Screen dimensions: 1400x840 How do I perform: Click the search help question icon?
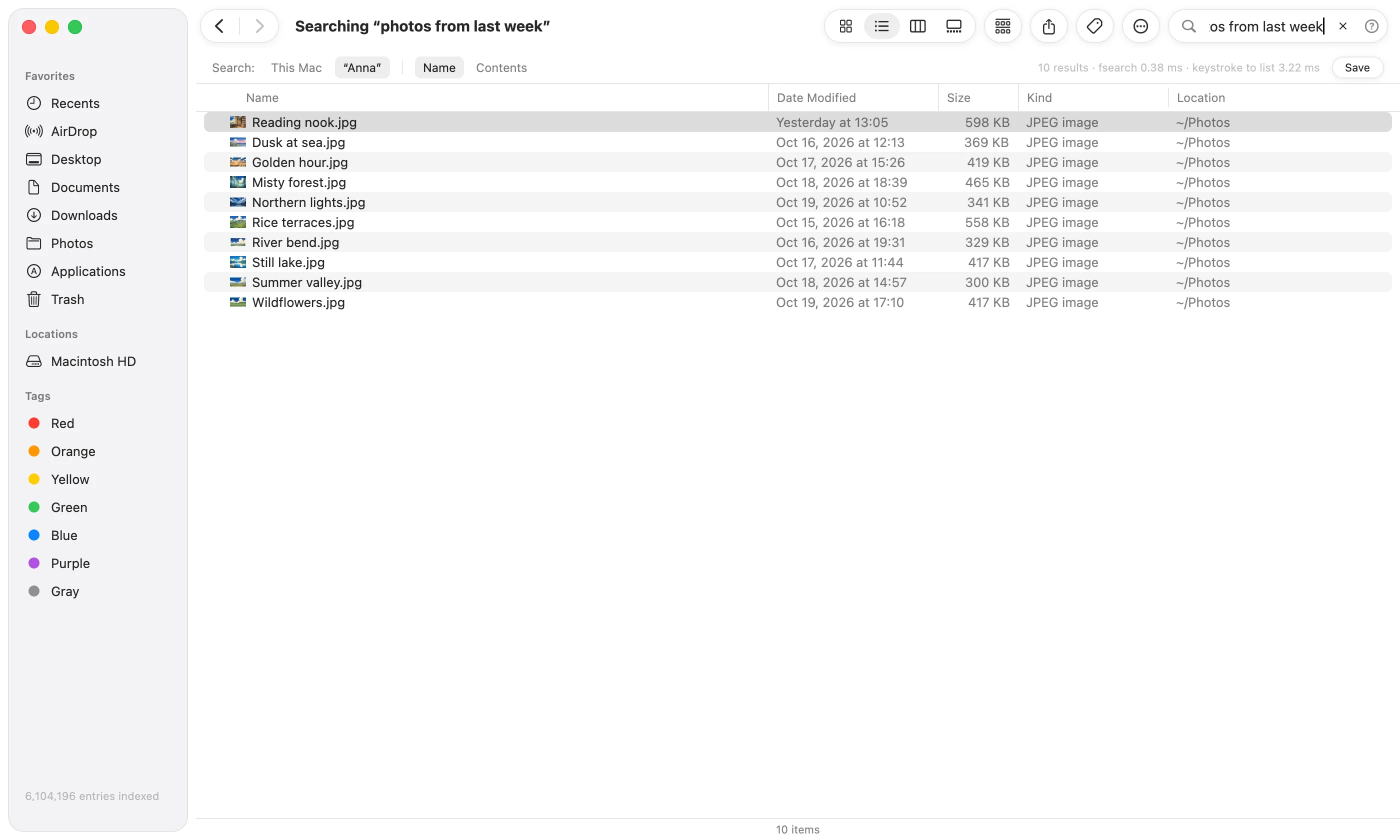1371,26
